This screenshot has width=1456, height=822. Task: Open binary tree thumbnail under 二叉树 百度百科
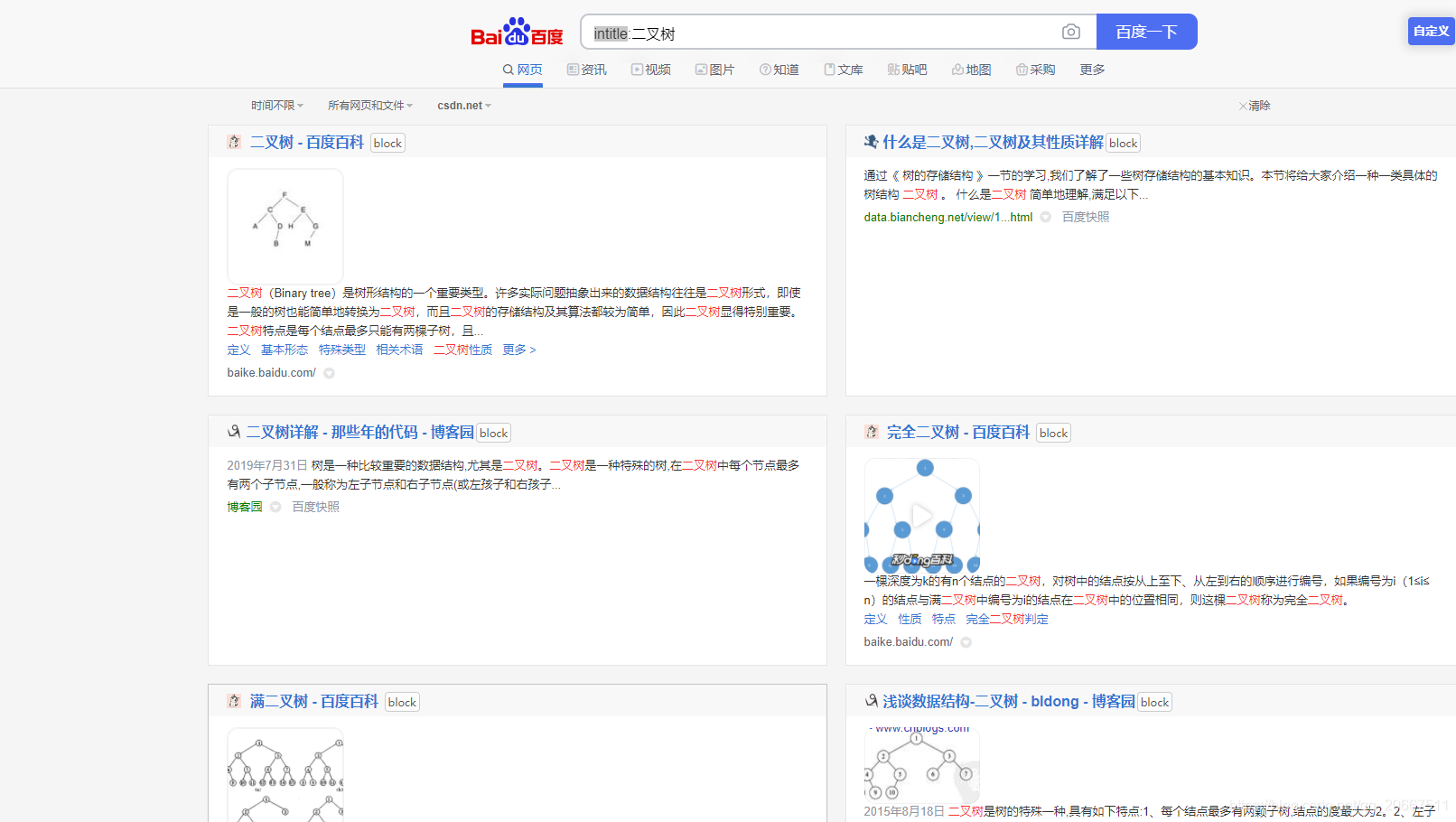(285, 226)
